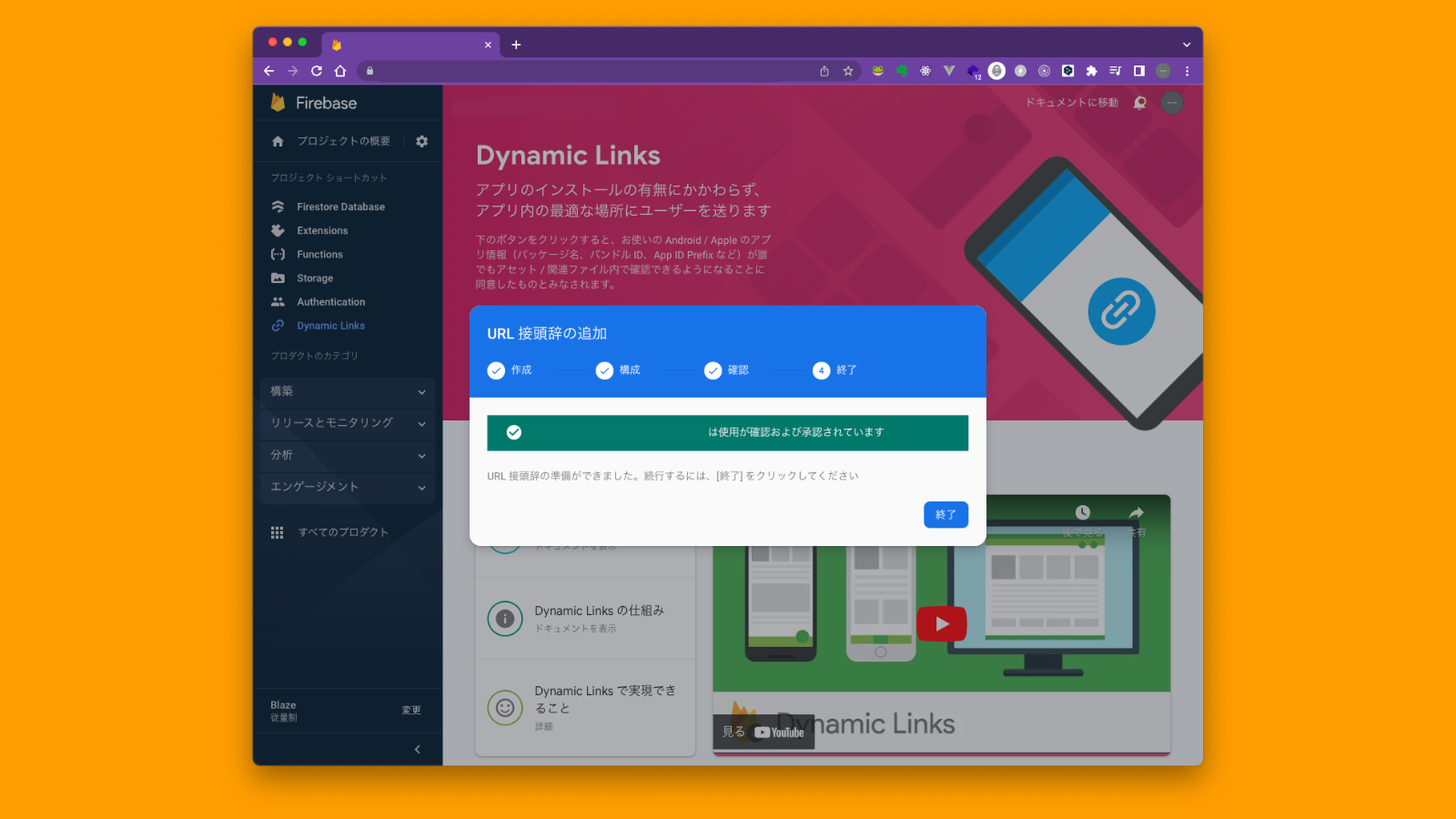The image size is (1456, 819).
Task: Open Firebase notifications bell
Action: point(1140,103)
